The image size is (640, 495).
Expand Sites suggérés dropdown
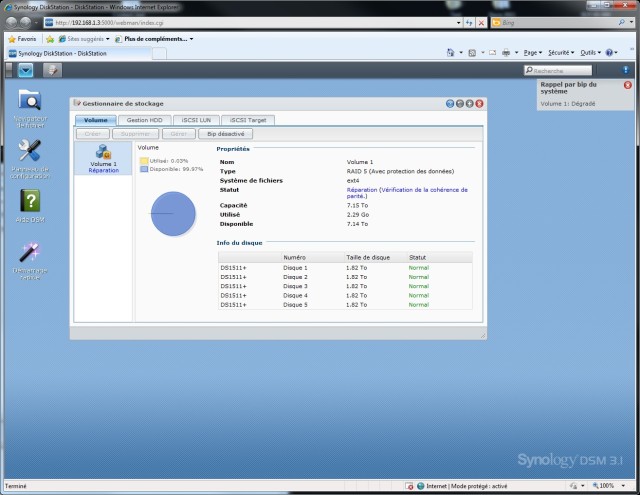pyautogui.click(x=108, y=39)
